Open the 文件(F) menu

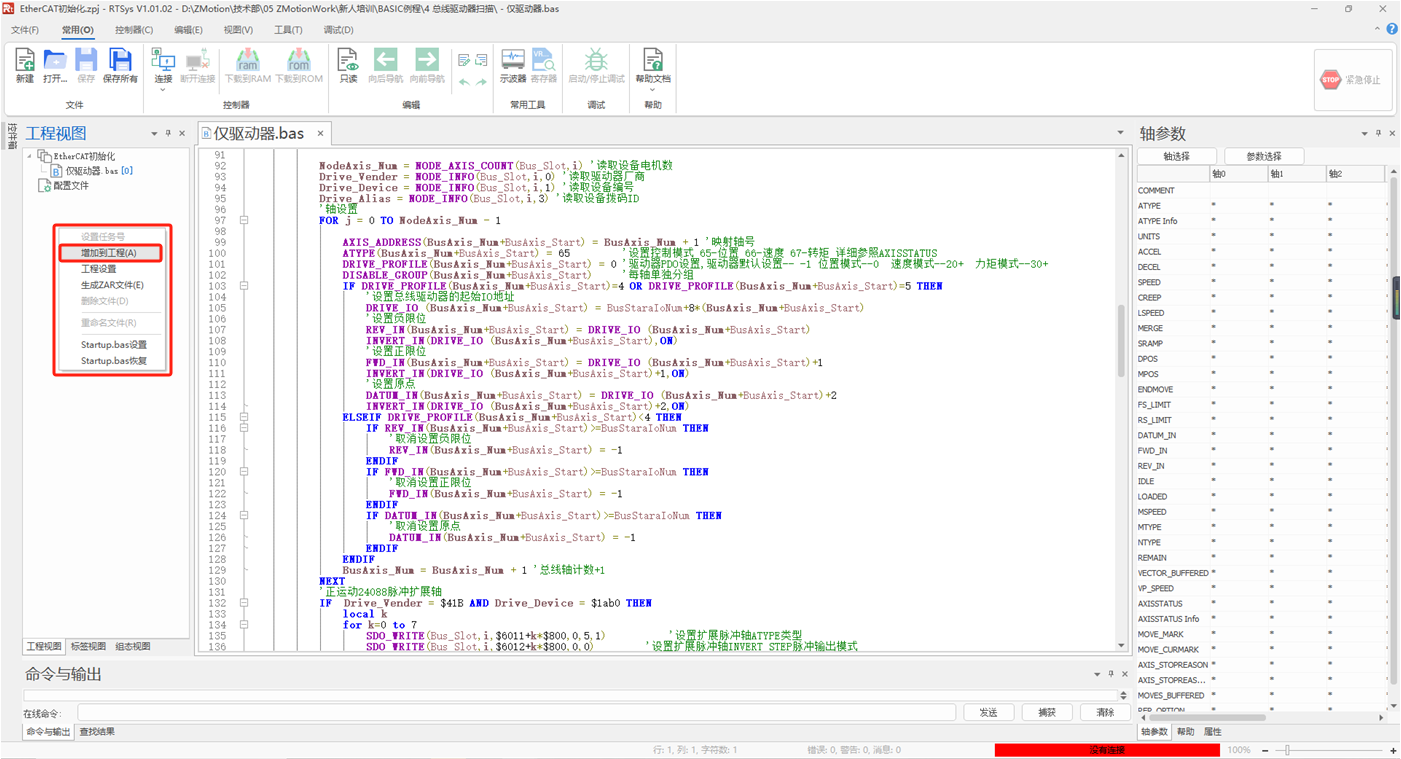pyautogui.click(x=25, y=30)
